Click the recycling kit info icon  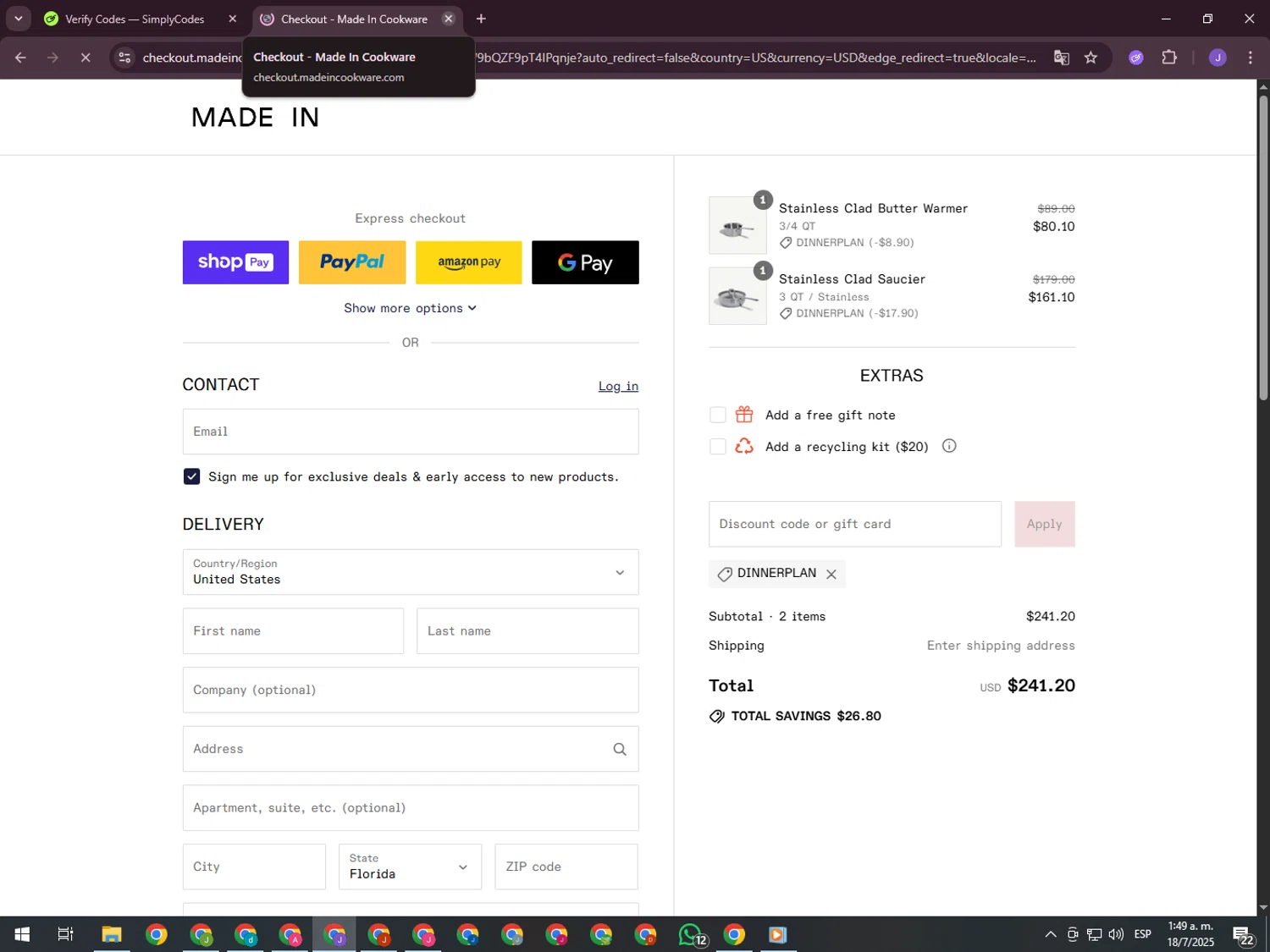[x=949, y=446]
